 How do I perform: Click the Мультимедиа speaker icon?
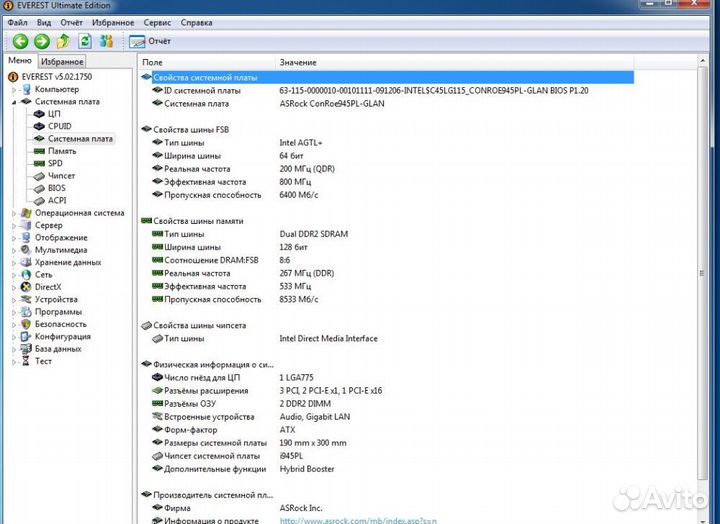[27, 250]
